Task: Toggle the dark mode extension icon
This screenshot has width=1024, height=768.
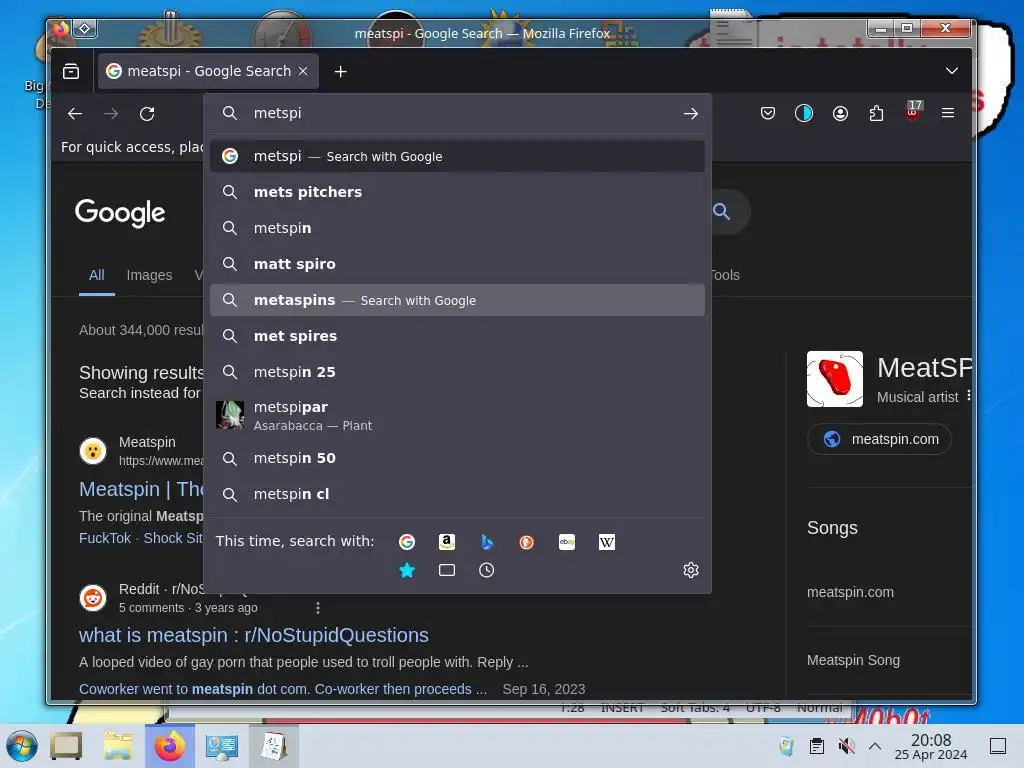Action: click(x=804, y=114)
